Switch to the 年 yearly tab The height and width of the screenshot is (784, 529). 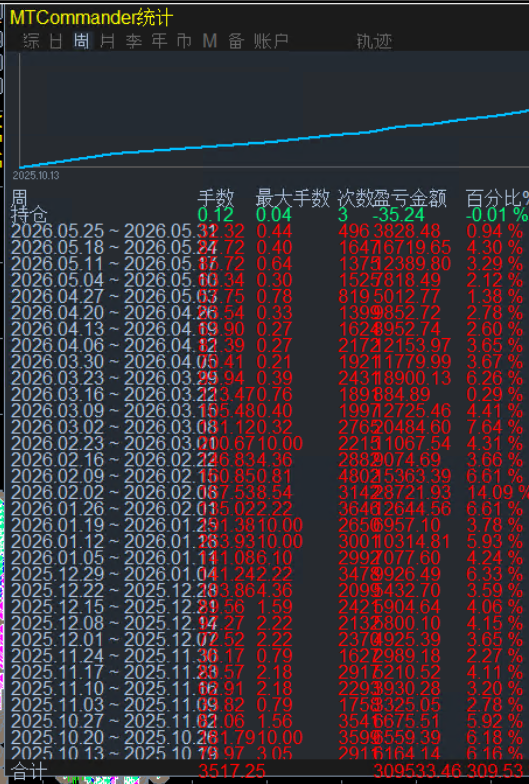pos(159,40)
